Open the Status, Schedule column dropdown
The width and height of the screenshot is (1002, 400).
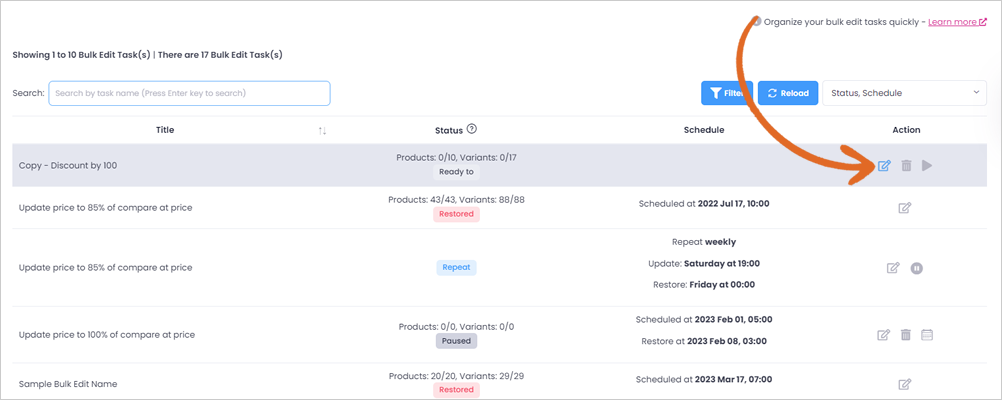(905, 93)
